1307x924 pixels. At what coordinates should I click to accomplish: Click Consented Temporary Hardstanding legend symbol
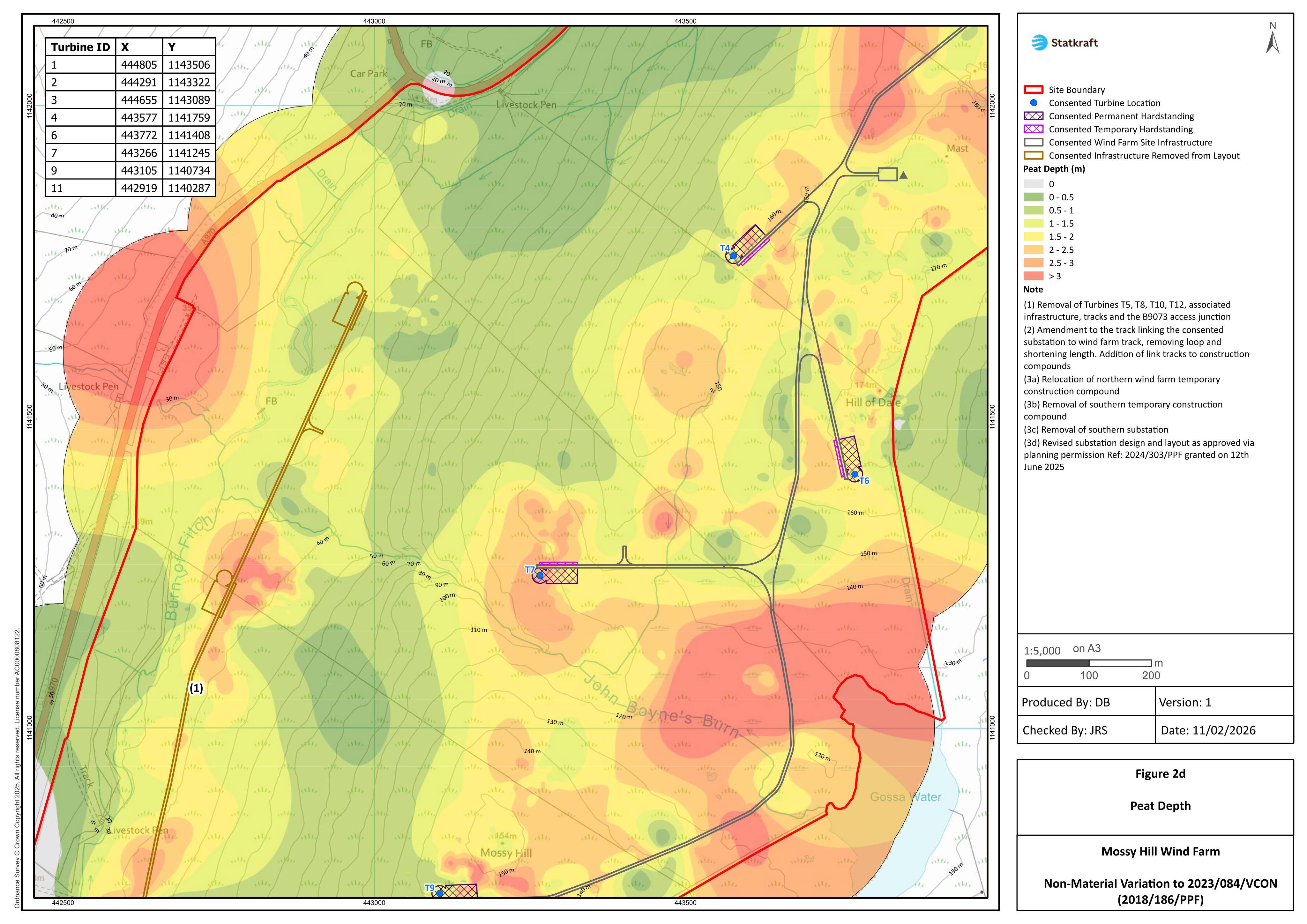click(x=1033, y=129)
